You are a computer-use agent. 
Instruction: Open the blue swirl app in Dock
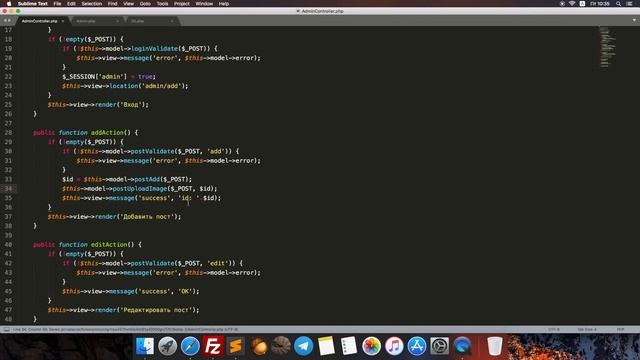(x=462, y=346)
